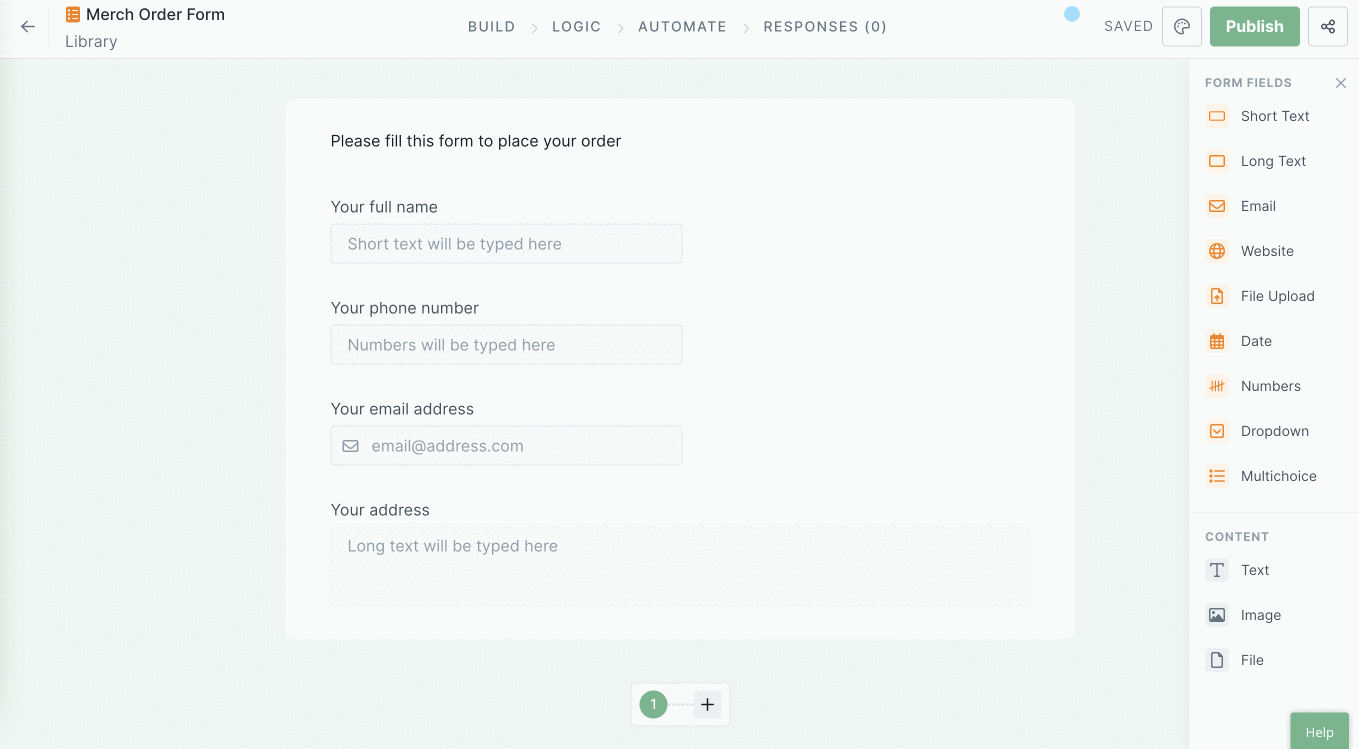Click the email address input field

point(506,445)
